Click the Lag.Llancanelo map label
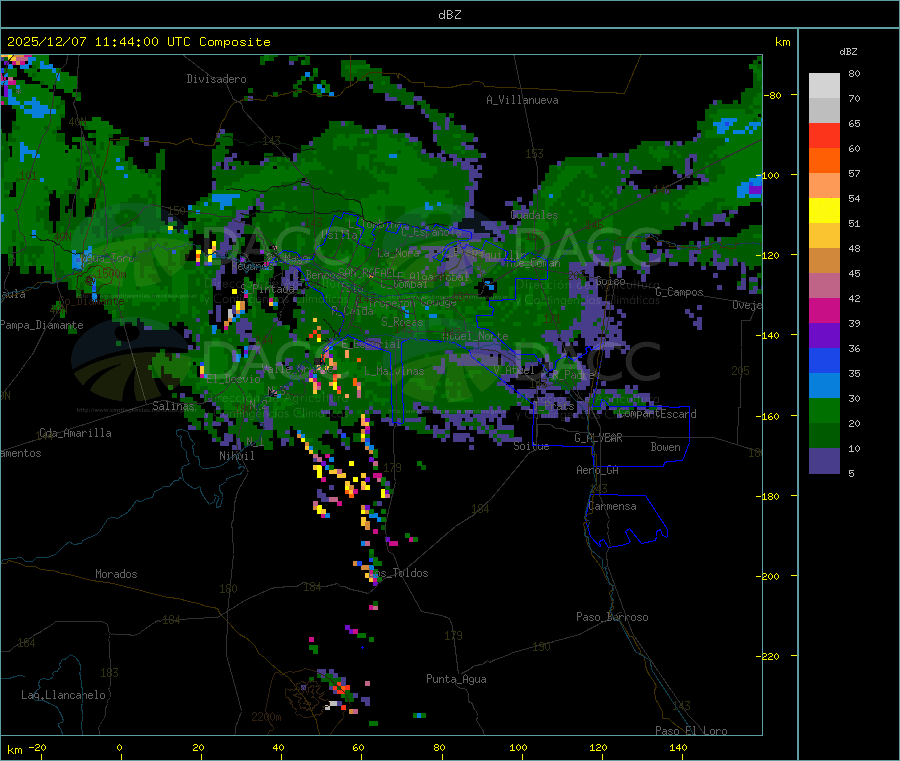900x761 pixels. pyautogui.click(x=63, y=695)
